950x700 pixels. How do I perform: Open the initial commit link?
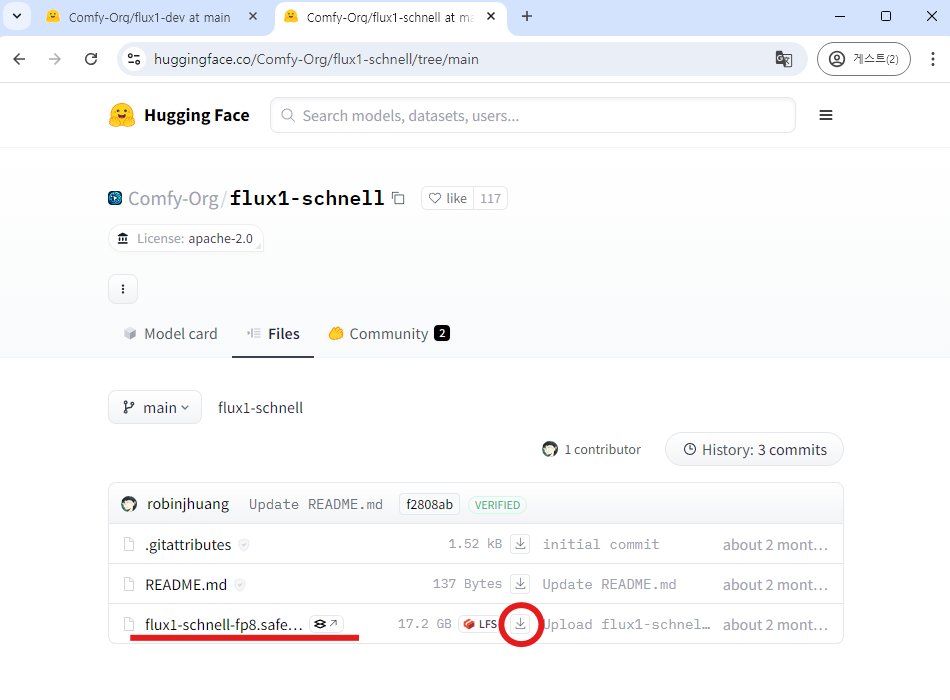pyautogui.click(x=600, y=544)
